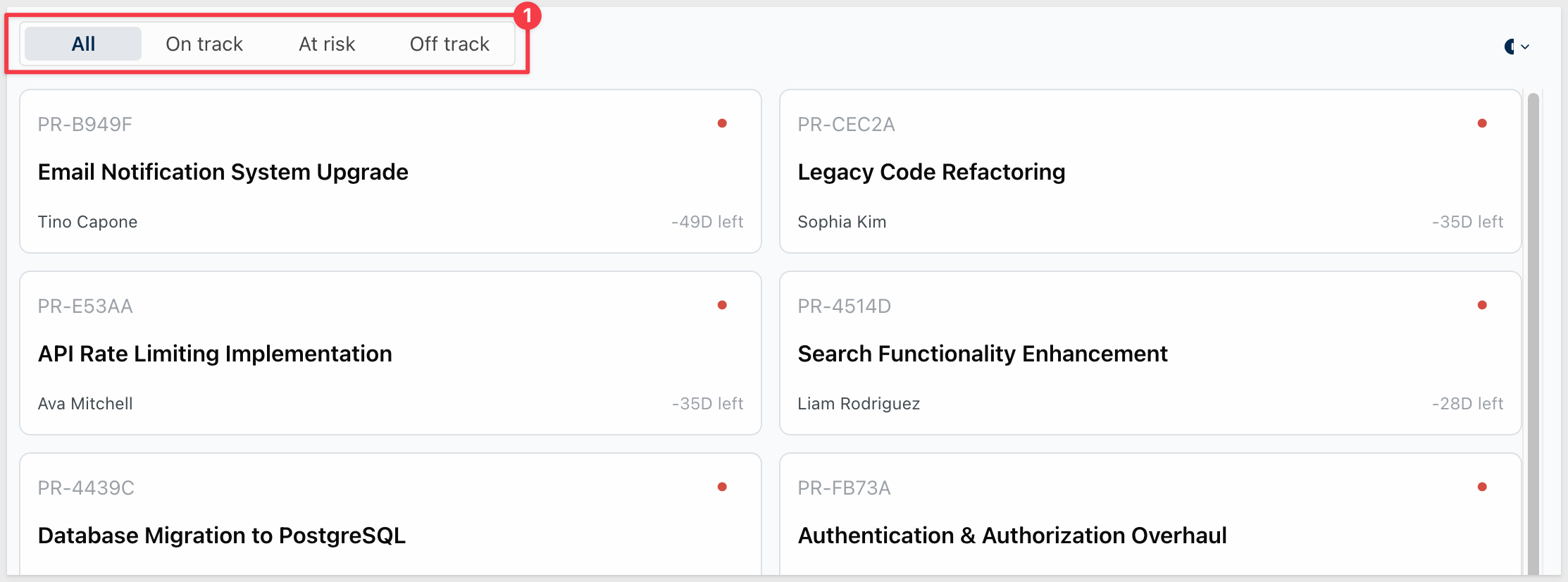This screenshot has height=582, width=1568.
Task: Open Legacy Code Refactoring project
Action: (1150, 171)
